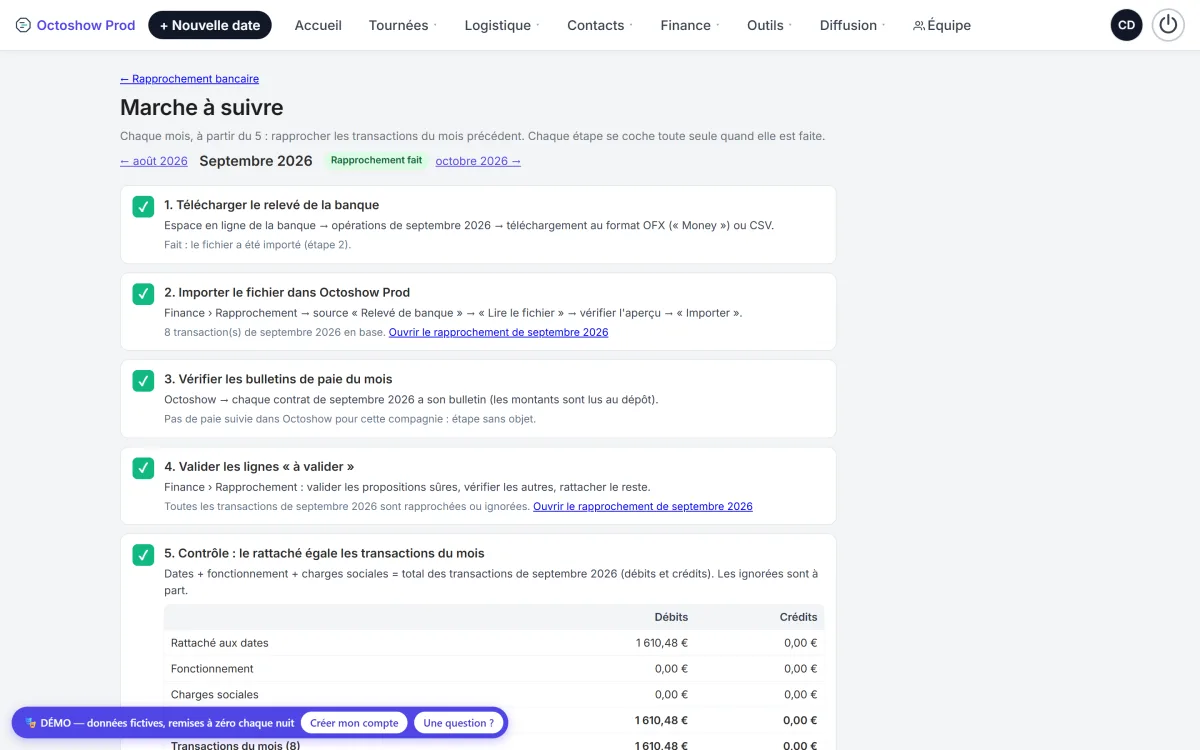This screenshot has width=1200, height=750.
Task: Toggle the checkbox for step 5 Contrôle
Action: (x=143, y=555)
